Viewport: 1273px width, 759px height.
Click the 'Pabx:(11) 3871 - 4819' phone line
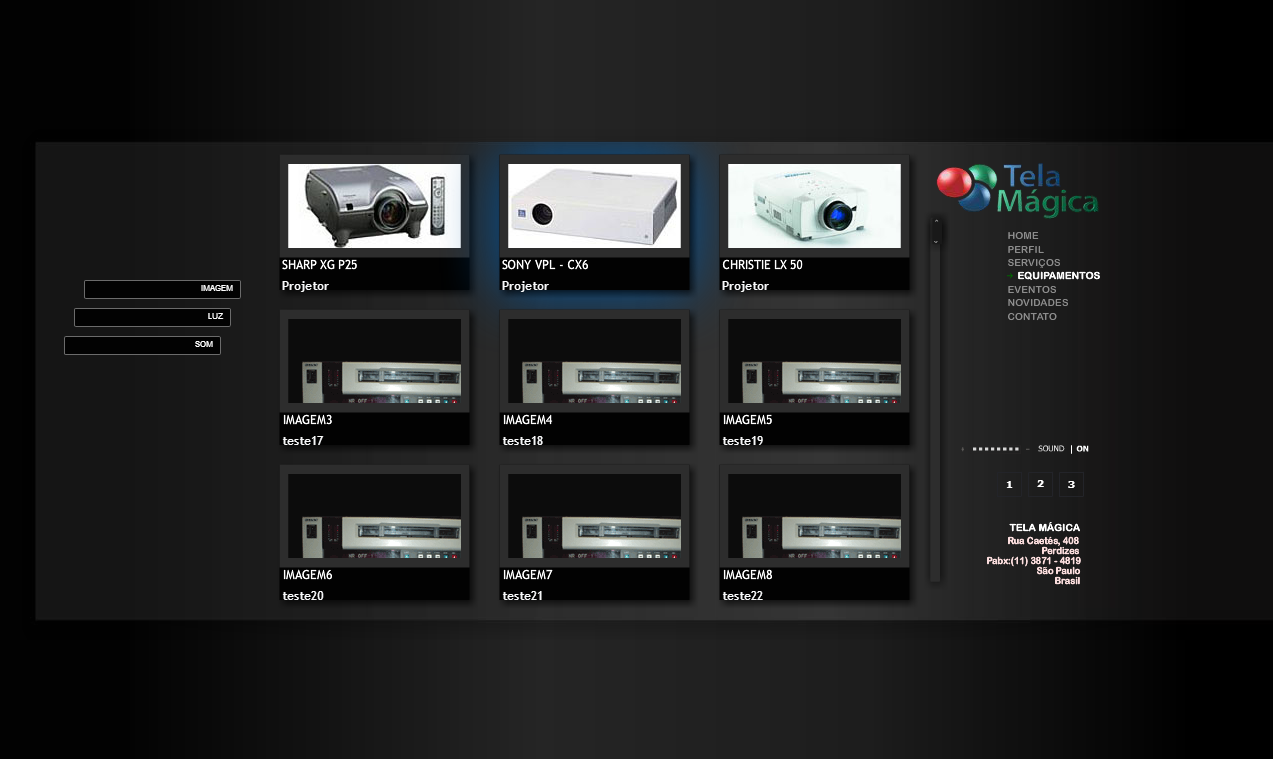point(1033,561)
